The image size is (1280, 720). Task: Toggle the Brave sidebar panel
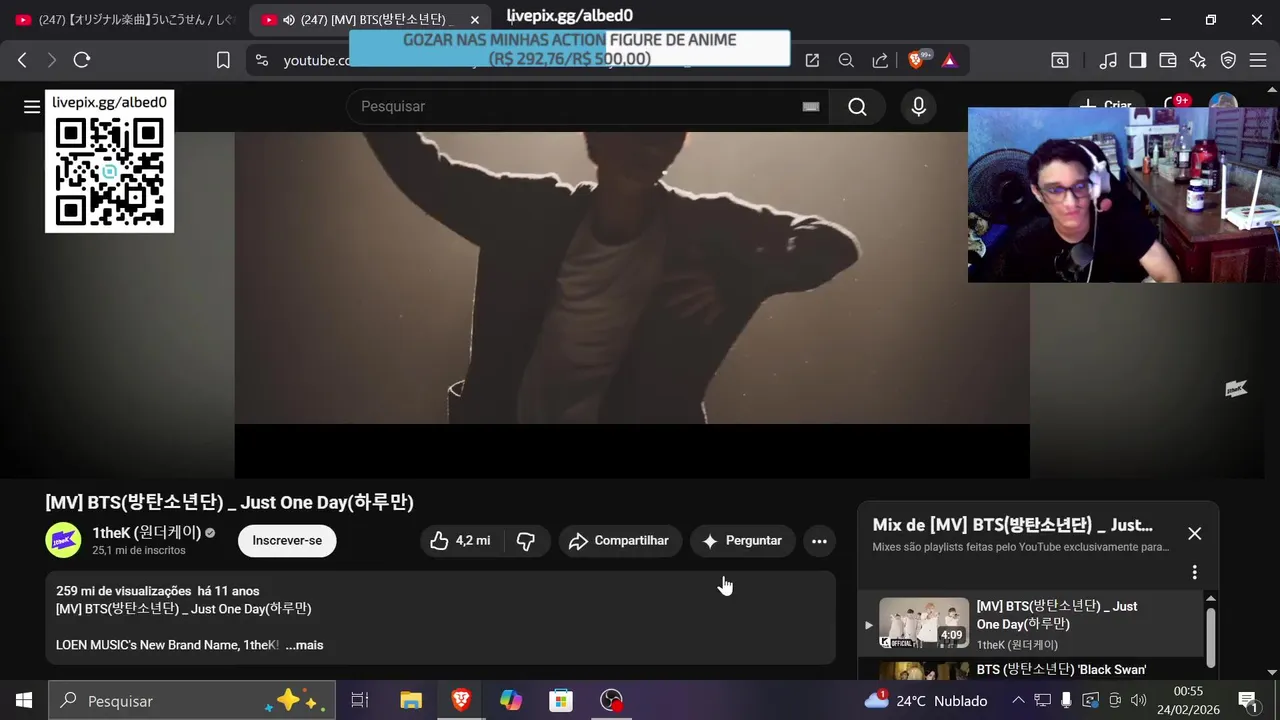tap(1137, 60)
